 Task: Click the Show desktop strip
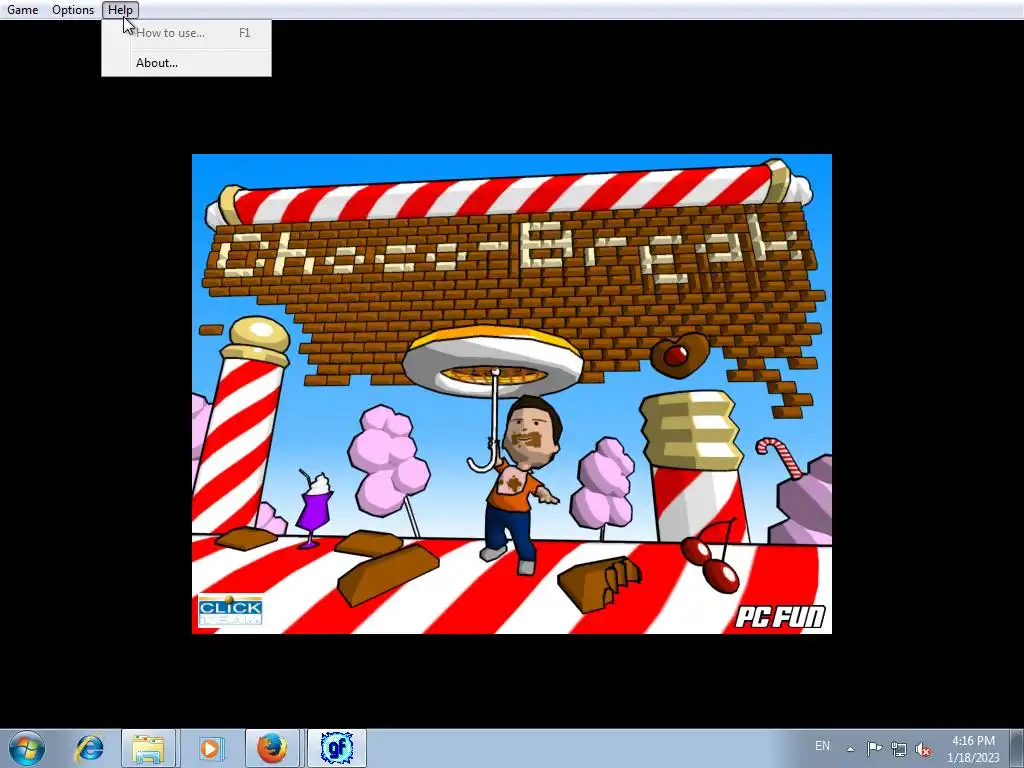[1019, 748]
